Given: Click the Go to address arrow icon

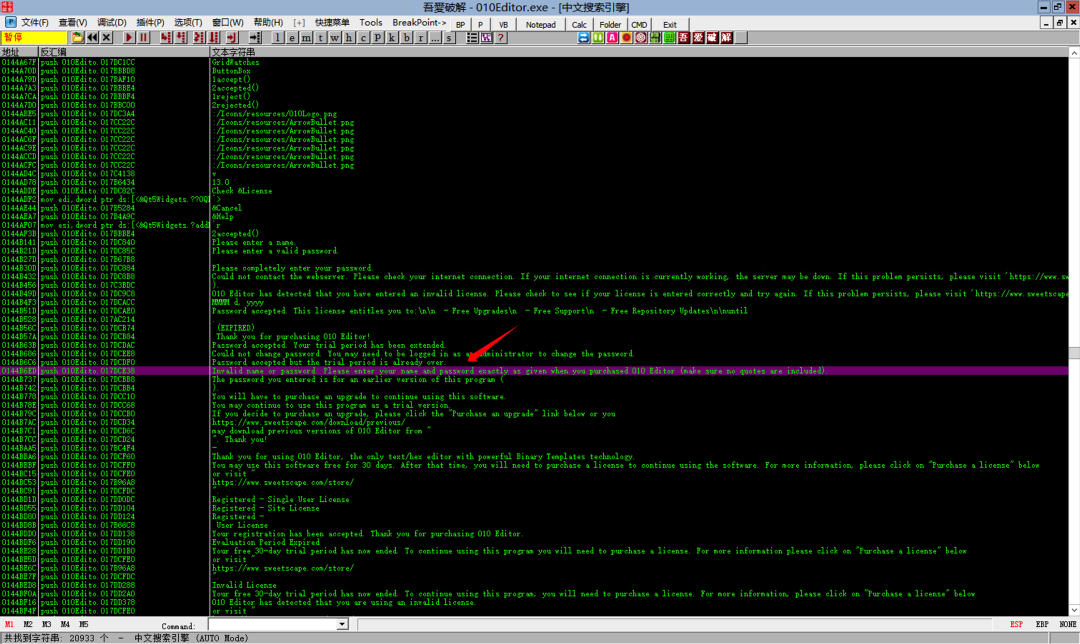Looking at the screenshot, I should pos(255,38).
